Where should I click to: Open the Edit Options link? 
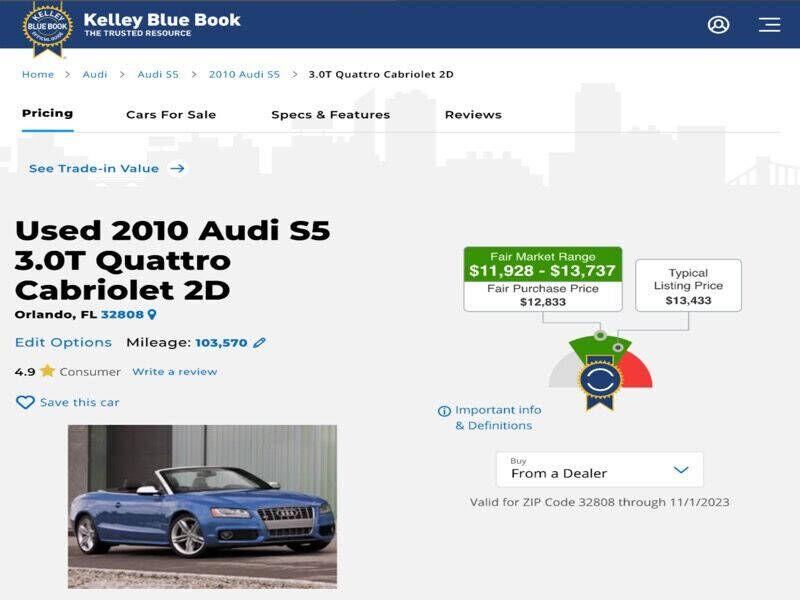(63, 342)
